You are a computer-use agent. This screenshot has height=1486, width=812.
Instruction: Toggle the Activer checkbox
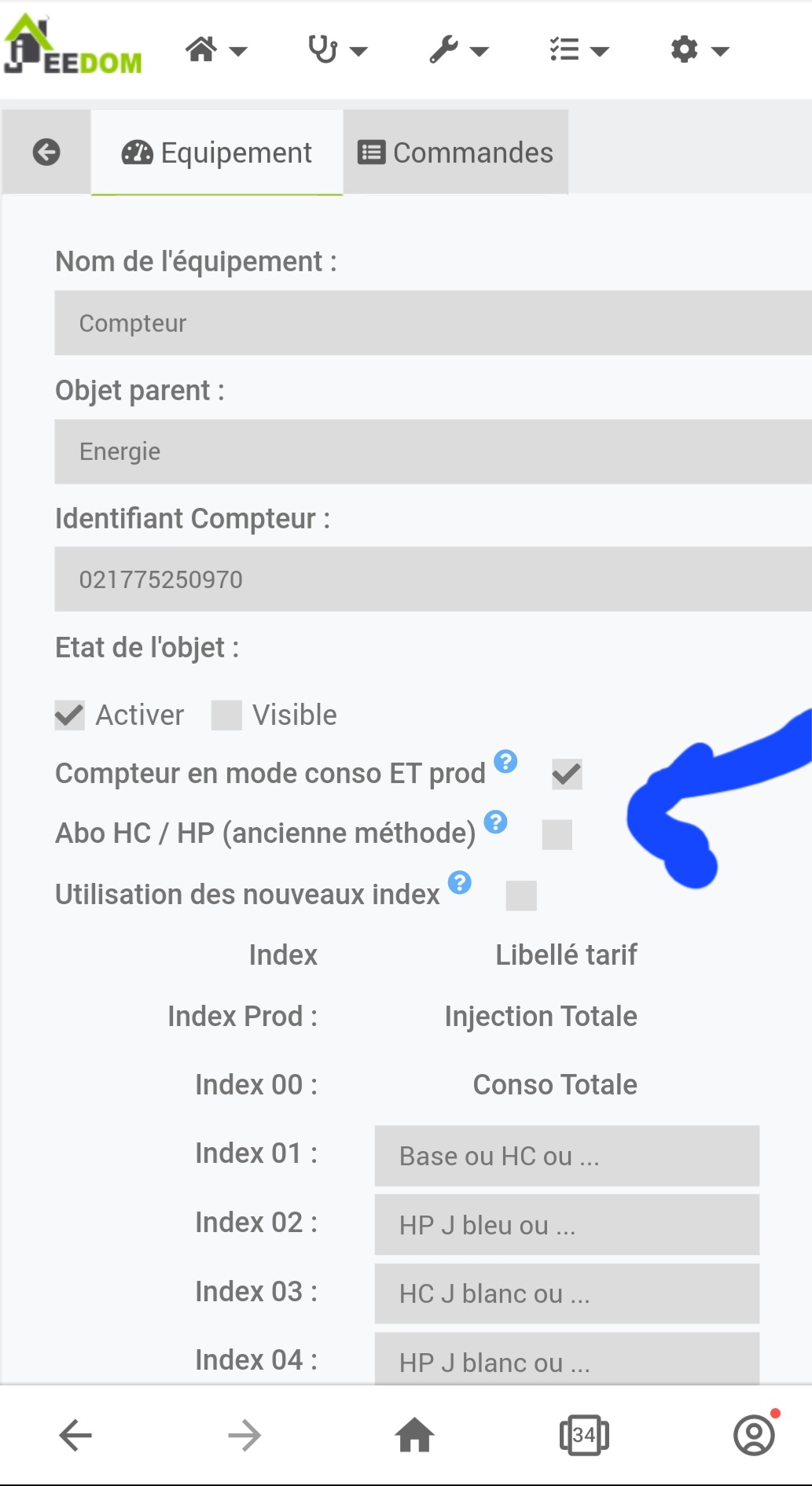point(69,715)
